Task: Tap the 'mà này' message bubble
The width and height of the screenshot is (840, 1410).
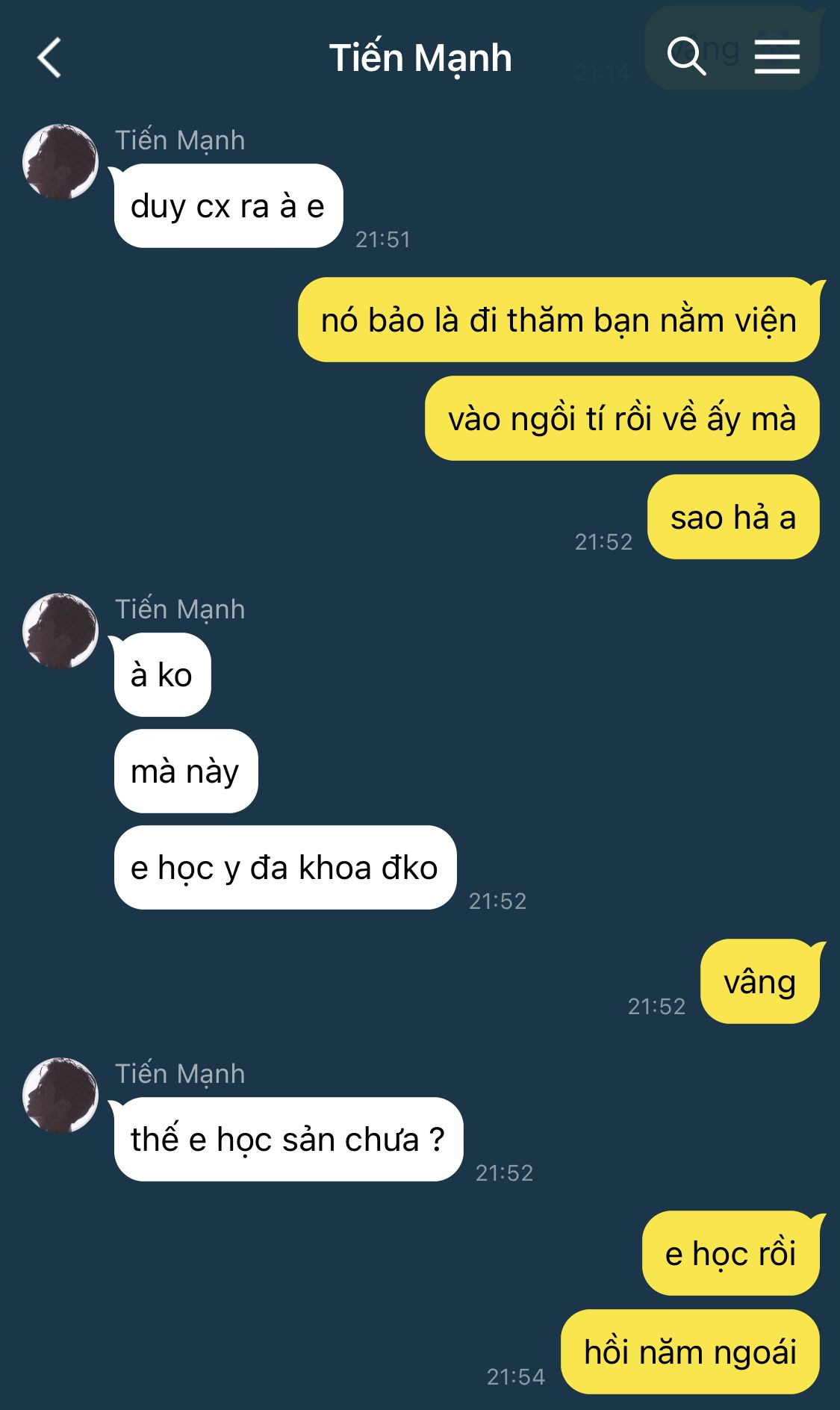Action: click(185, 771)
